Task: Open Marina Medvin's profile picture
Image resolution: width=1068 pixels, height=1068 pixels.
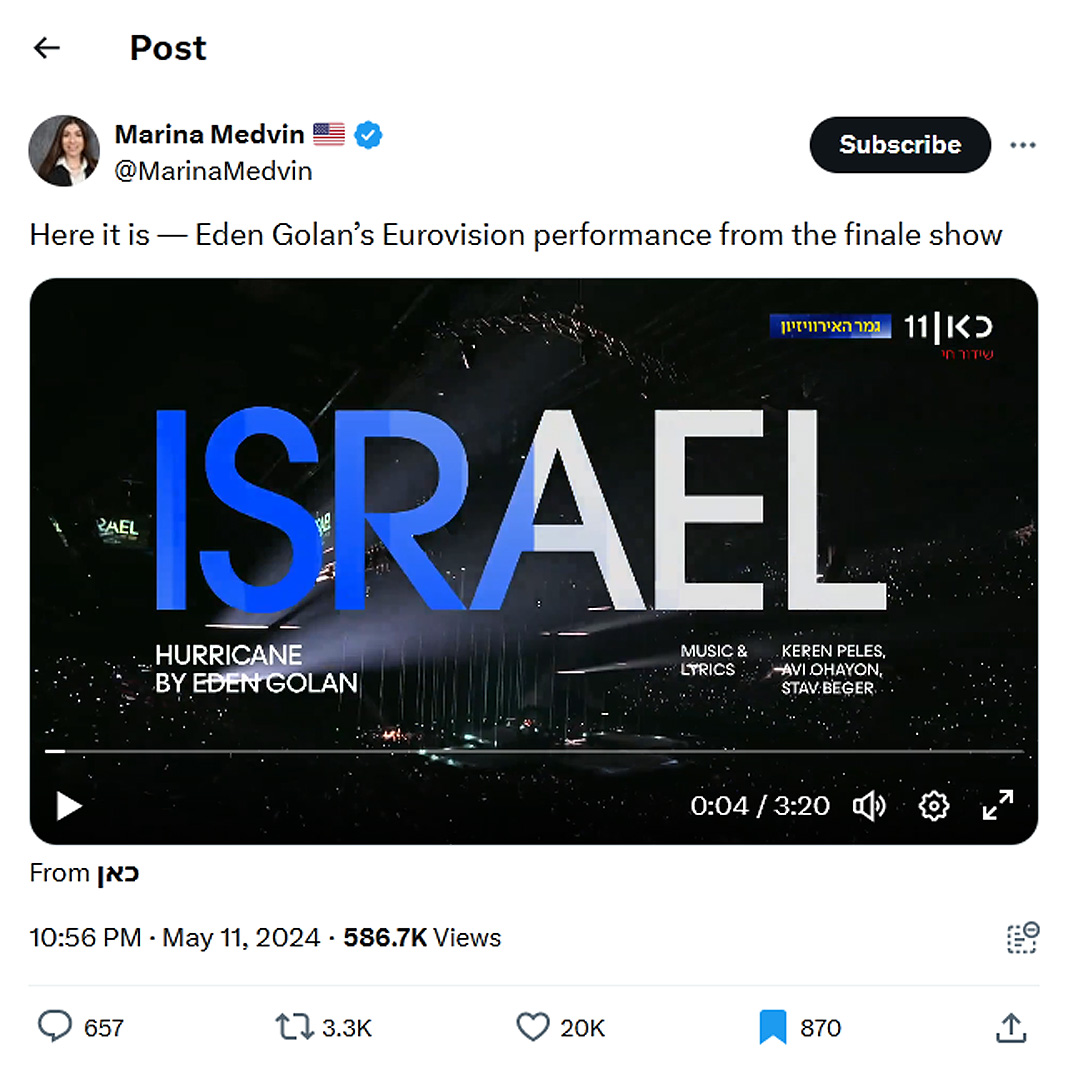Action: (x=64, y=151)
